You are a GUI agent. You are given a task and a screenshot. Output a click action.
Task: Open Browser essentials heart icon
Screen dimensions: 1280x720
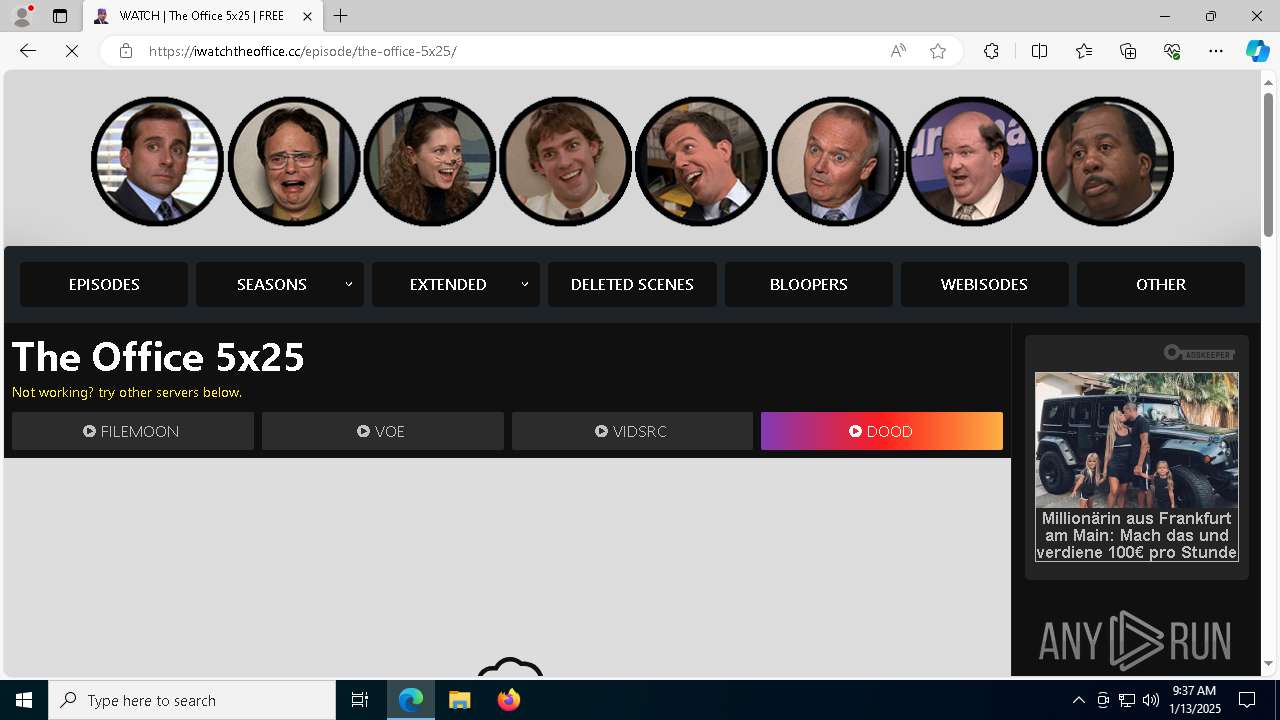[x=1172, y=51]
